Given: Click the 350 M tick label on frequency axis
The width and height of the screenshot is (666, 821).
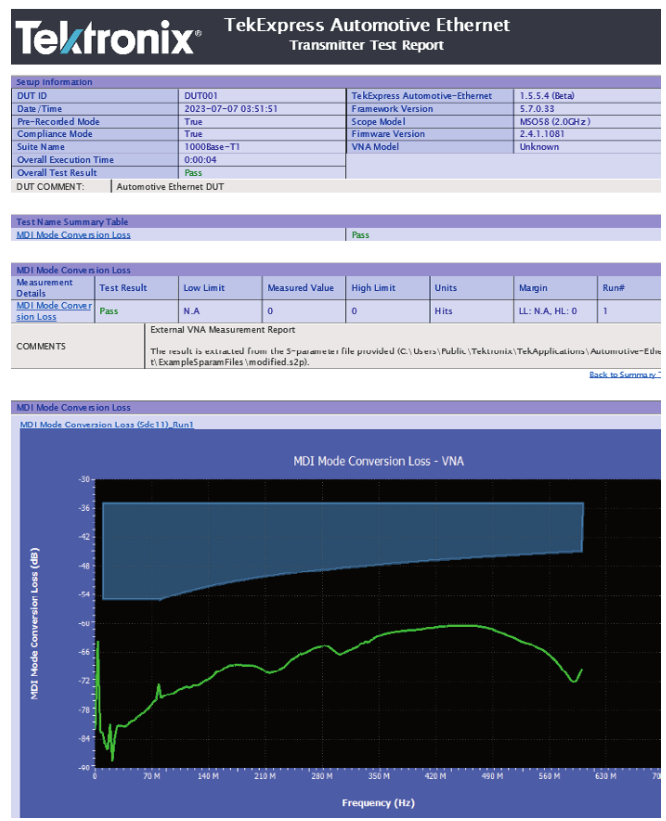Looking at the screenshot, I should click(379, 776).
